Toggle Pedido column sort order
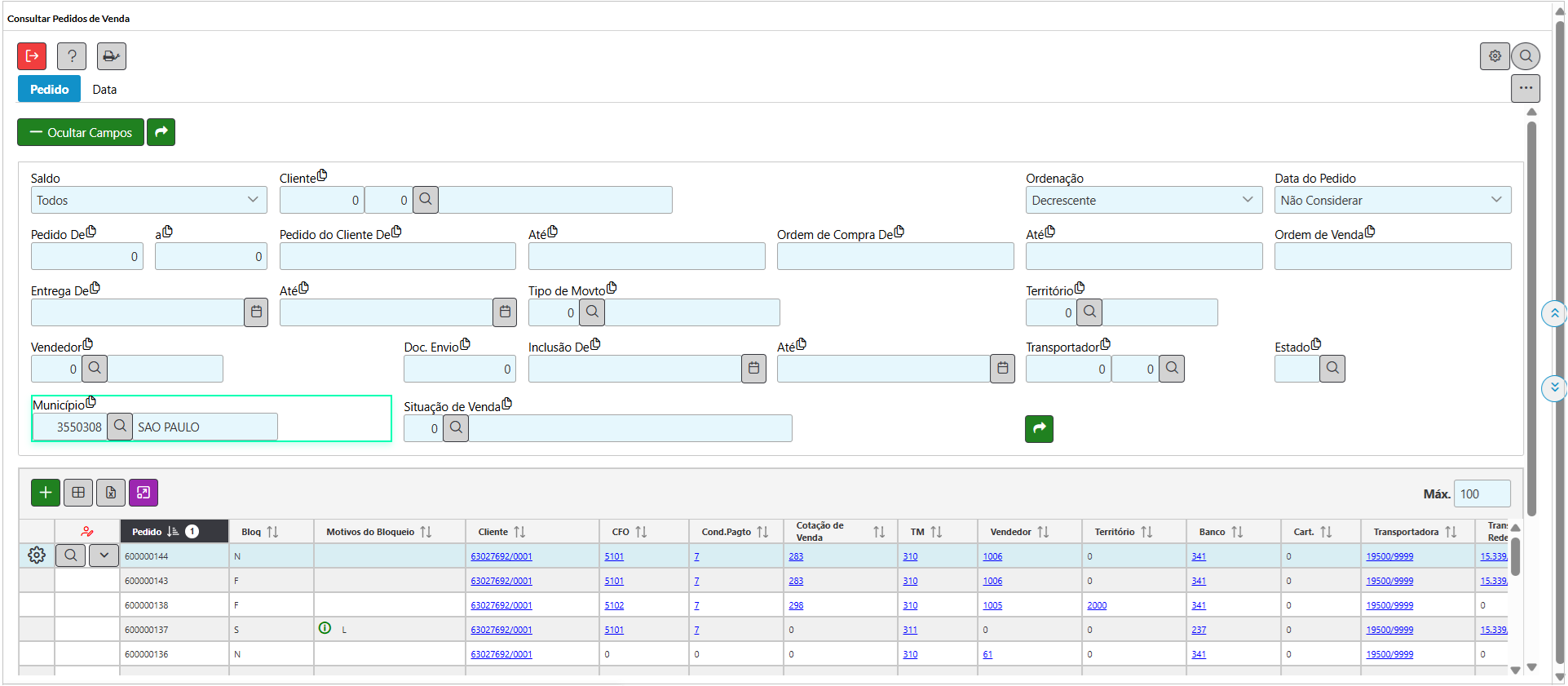 tap(173, 532)
